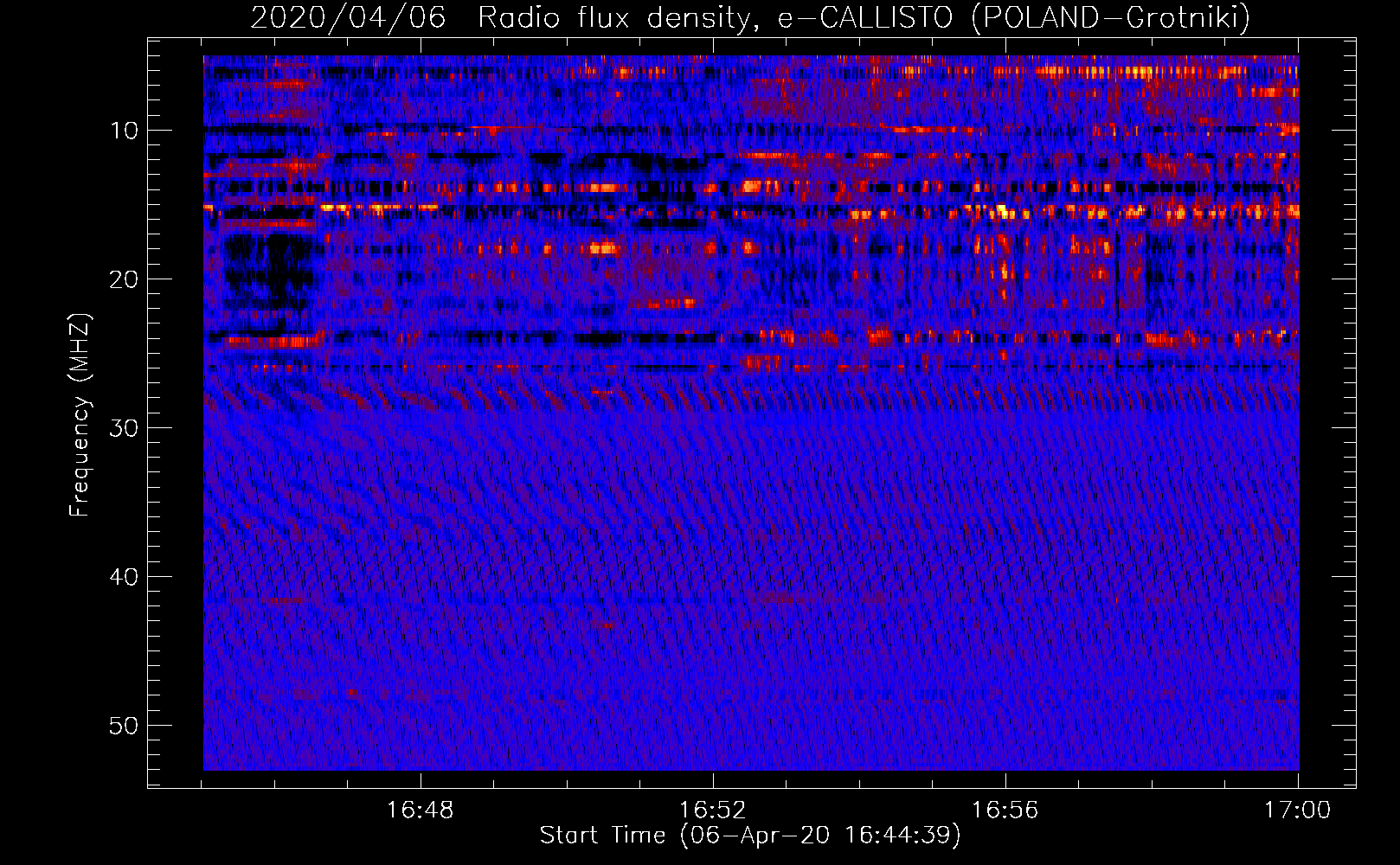Click the 16:56 time tick label

coord(1005,811)
